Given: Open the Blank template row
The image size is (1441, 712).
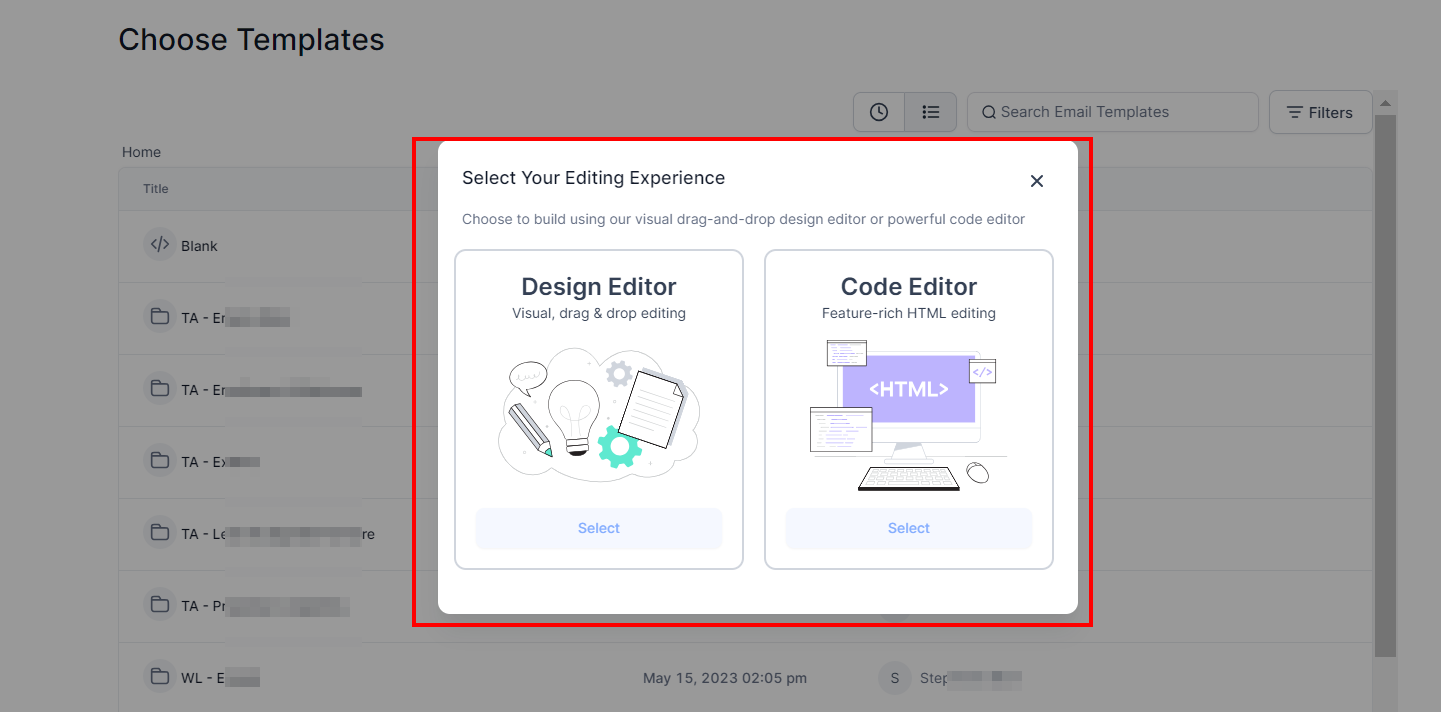Looking at the screenshot, I should (x=745, y=246).
